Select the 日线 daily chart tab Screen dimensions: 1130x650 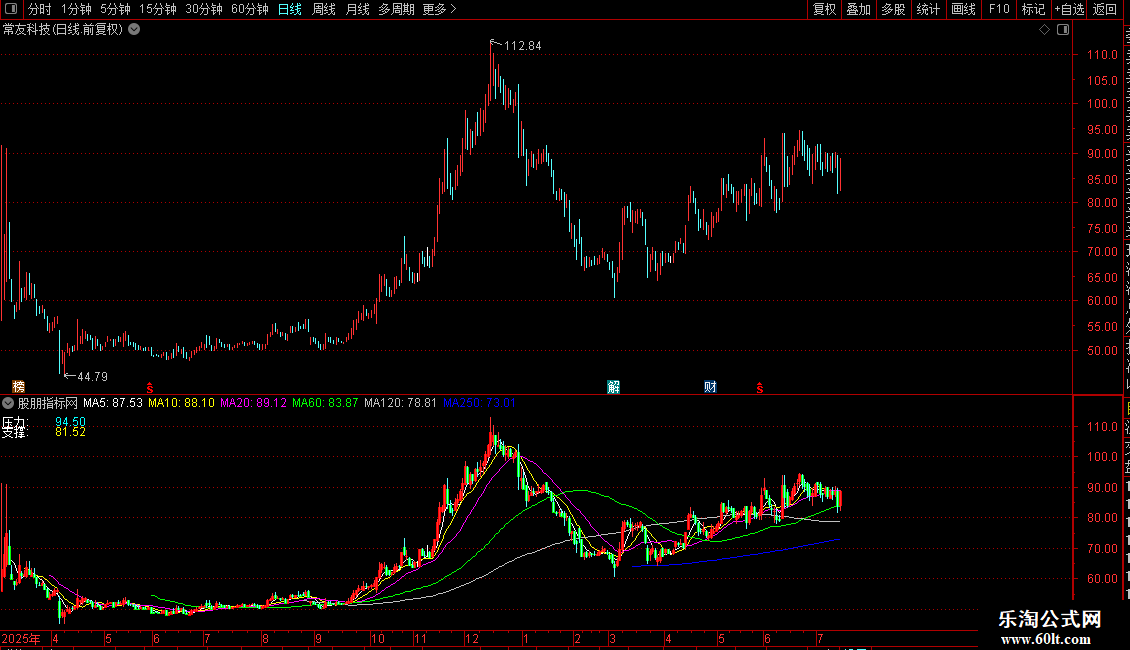290,9
